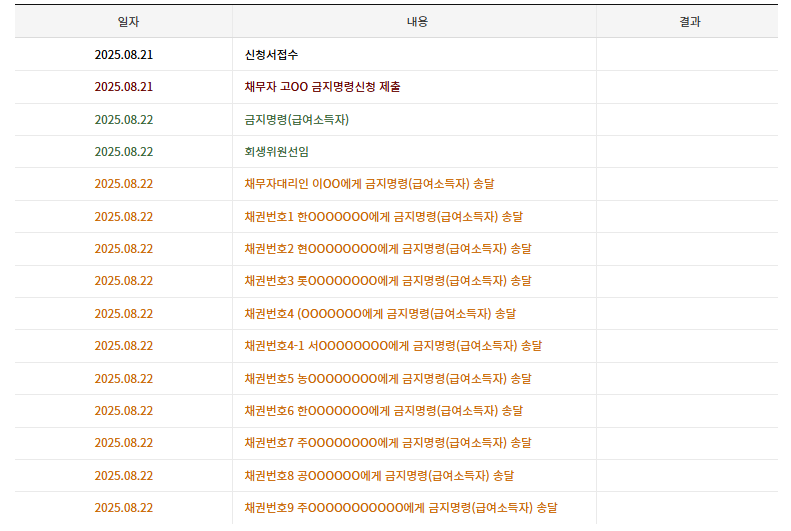Click the 채권번호3 롯OOOOOOOO 송달 entry
The height and width of the screenshot is (531, 791).
pos(388,281)
